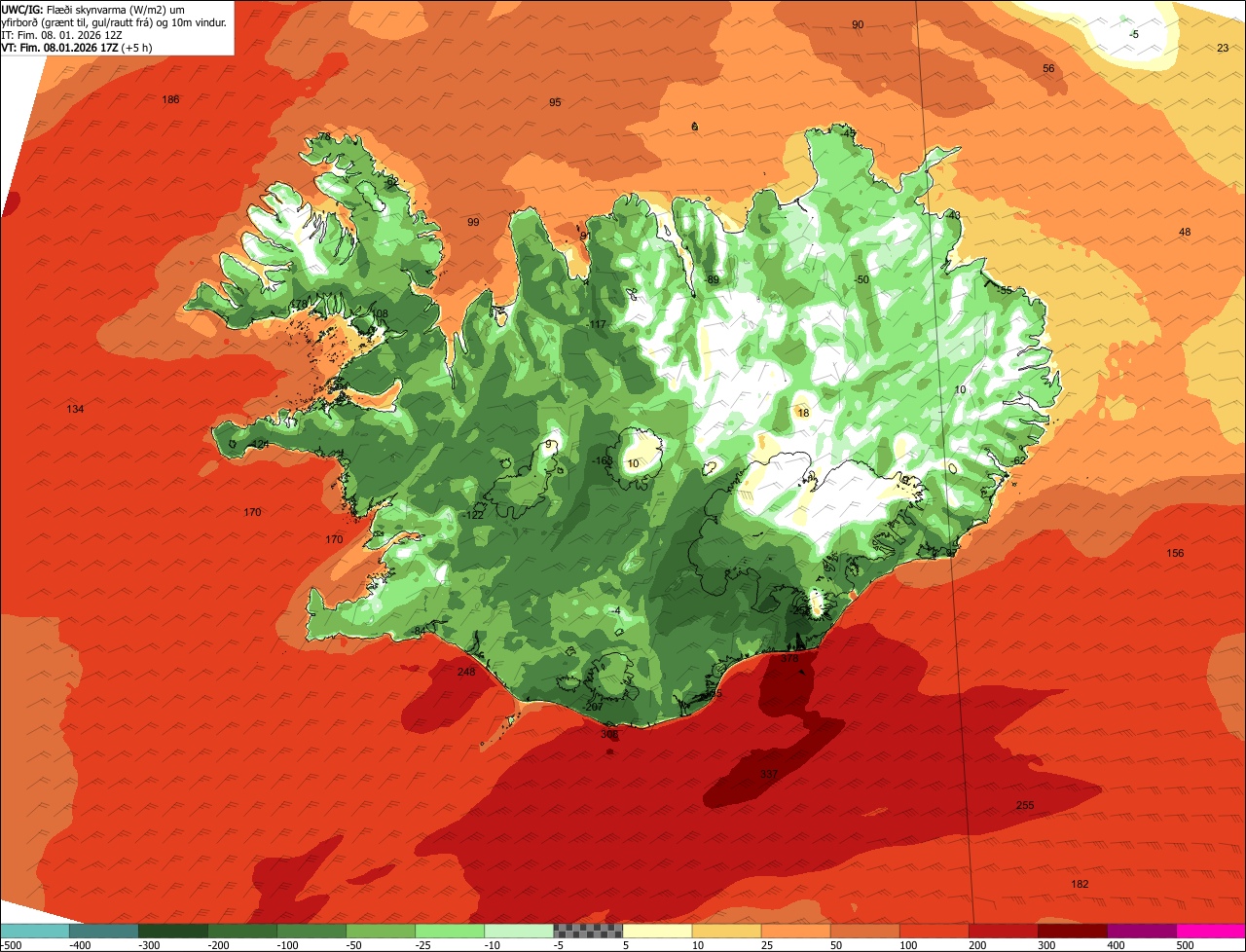Screen dimensions: 1246x952
Task: Click the -4 value in southern Iceland
Action: pyautogui.click(x=616, y=610)
